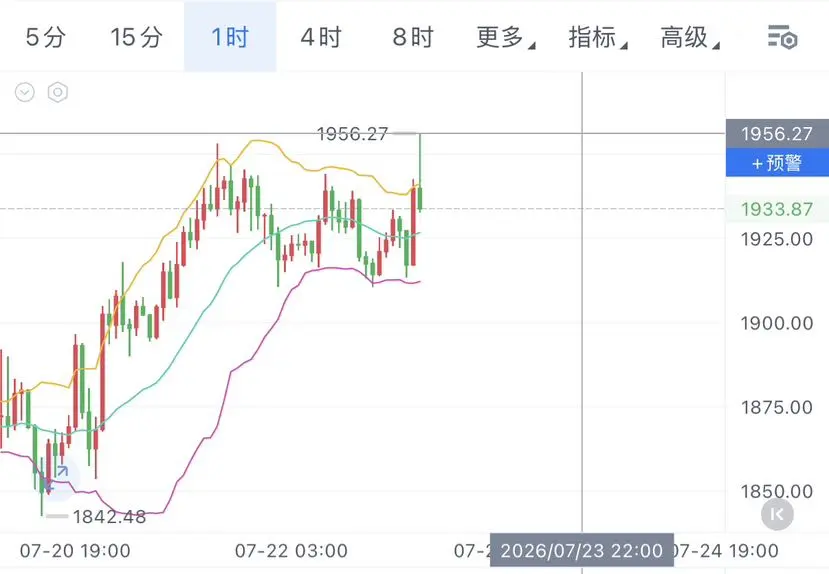Switch to the 15分 timeframe
Image resolution: width=829 pixels, height=574 pixels.
tap(136, 38)
